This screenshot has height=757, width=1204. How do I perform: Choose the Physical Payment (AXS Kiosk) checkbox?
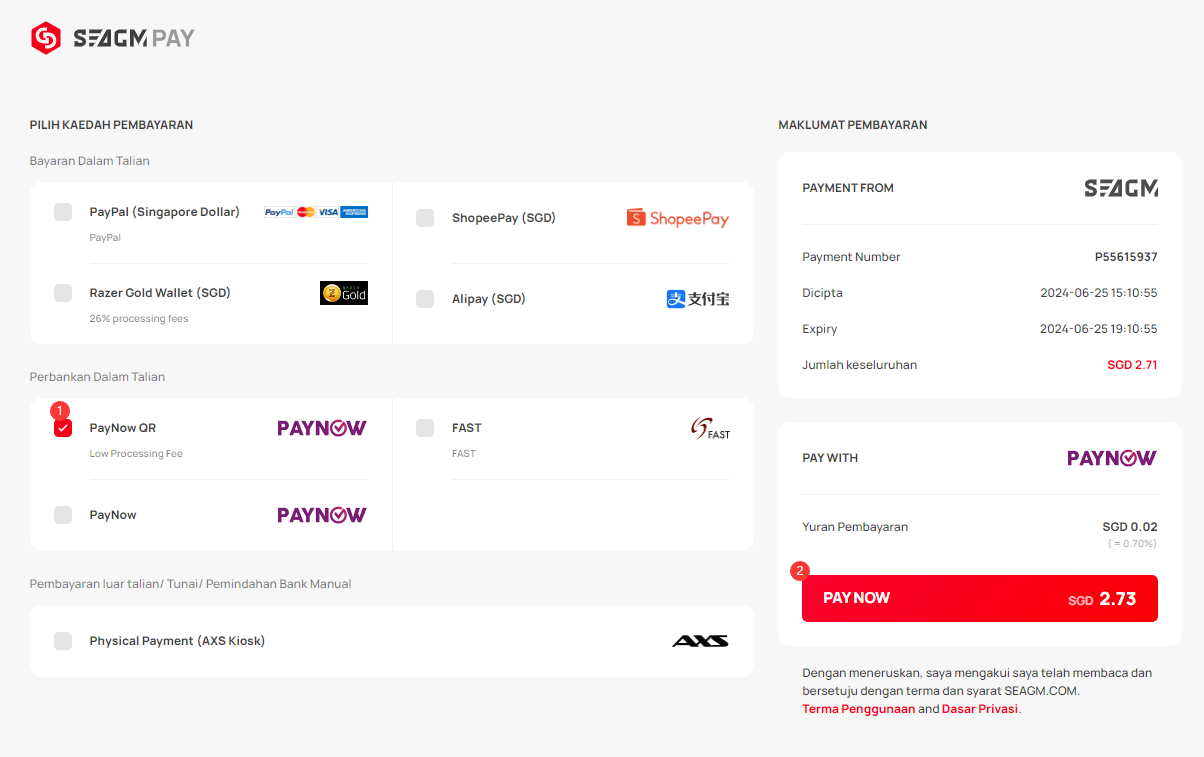click(63, 641)
